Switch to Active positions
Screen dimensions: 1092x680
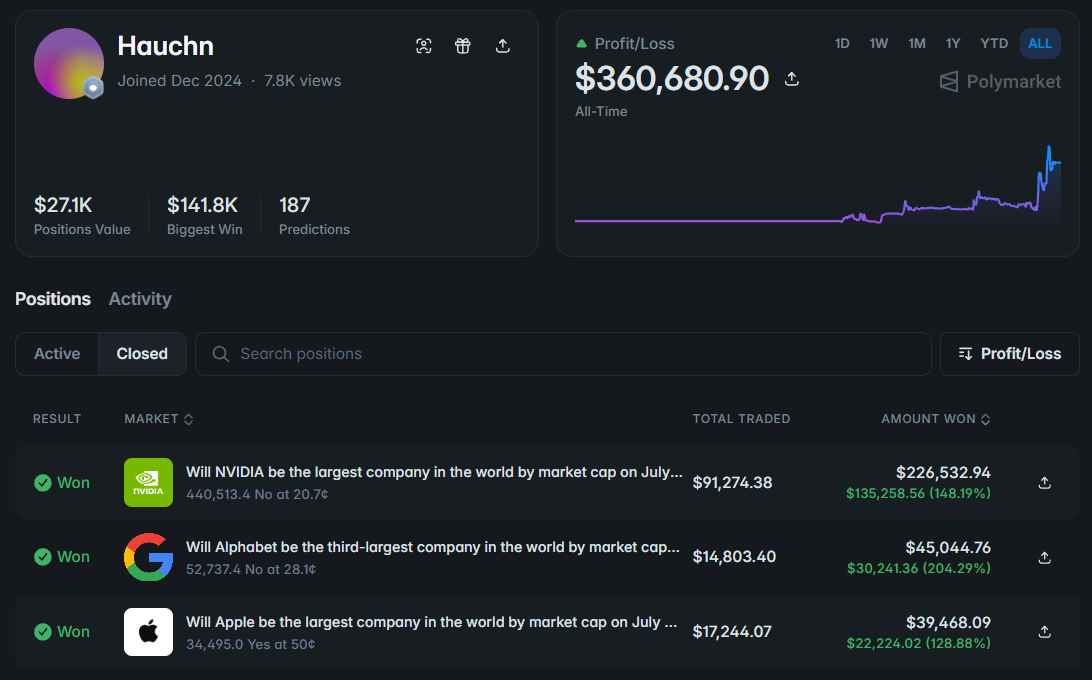click(x=57, y=354)
